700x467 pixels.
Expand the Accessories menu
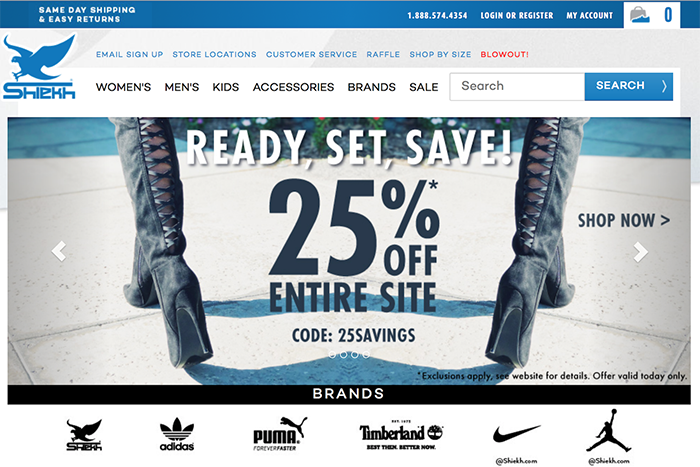[x=293, y=87]
